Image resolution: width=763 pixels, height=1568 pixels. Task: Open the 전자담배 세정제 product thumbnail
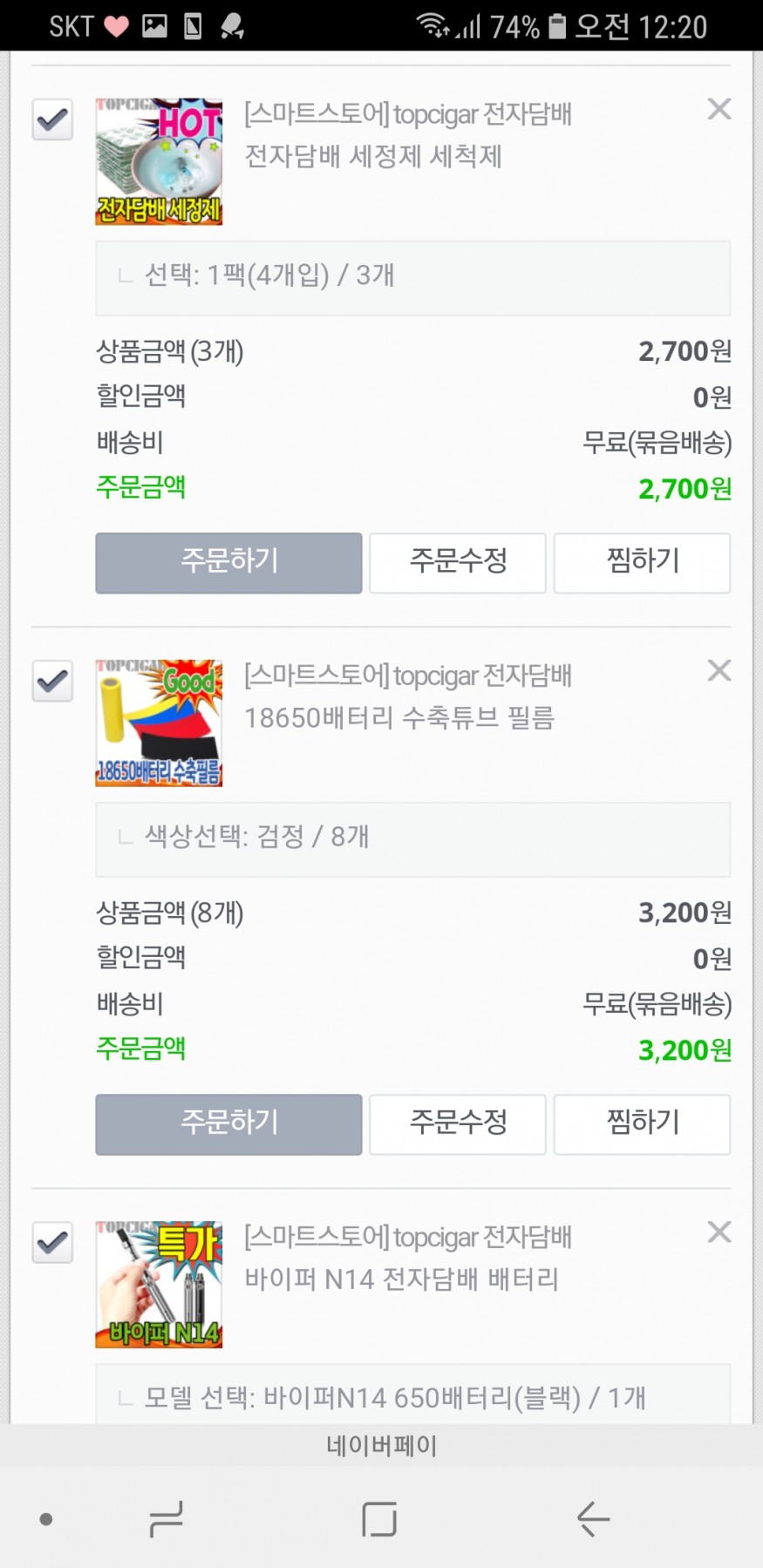pyautogui.click(x=159, y=161)
